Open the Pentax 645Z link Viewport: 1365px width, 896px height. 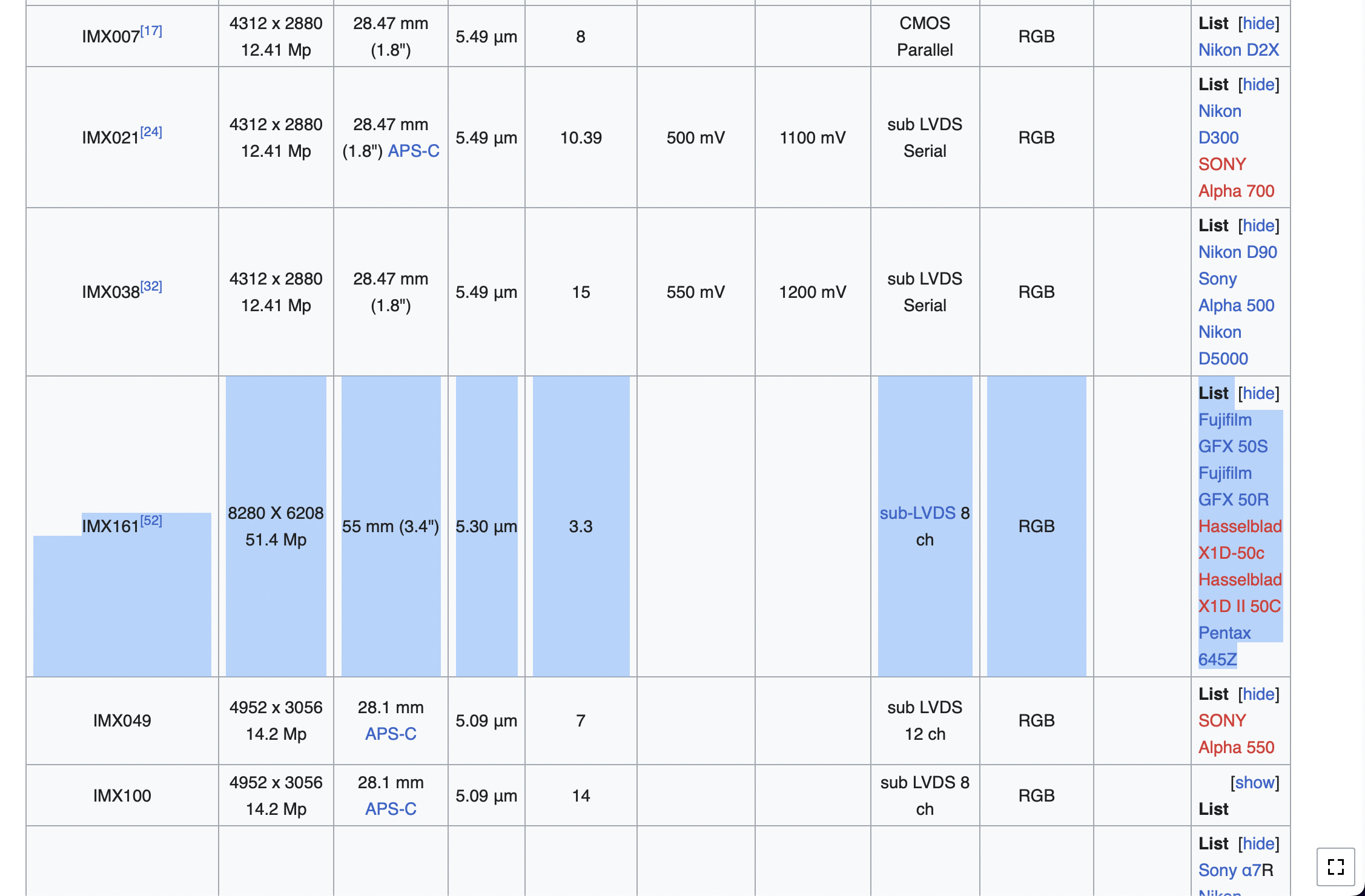[x=1224, y=633]
